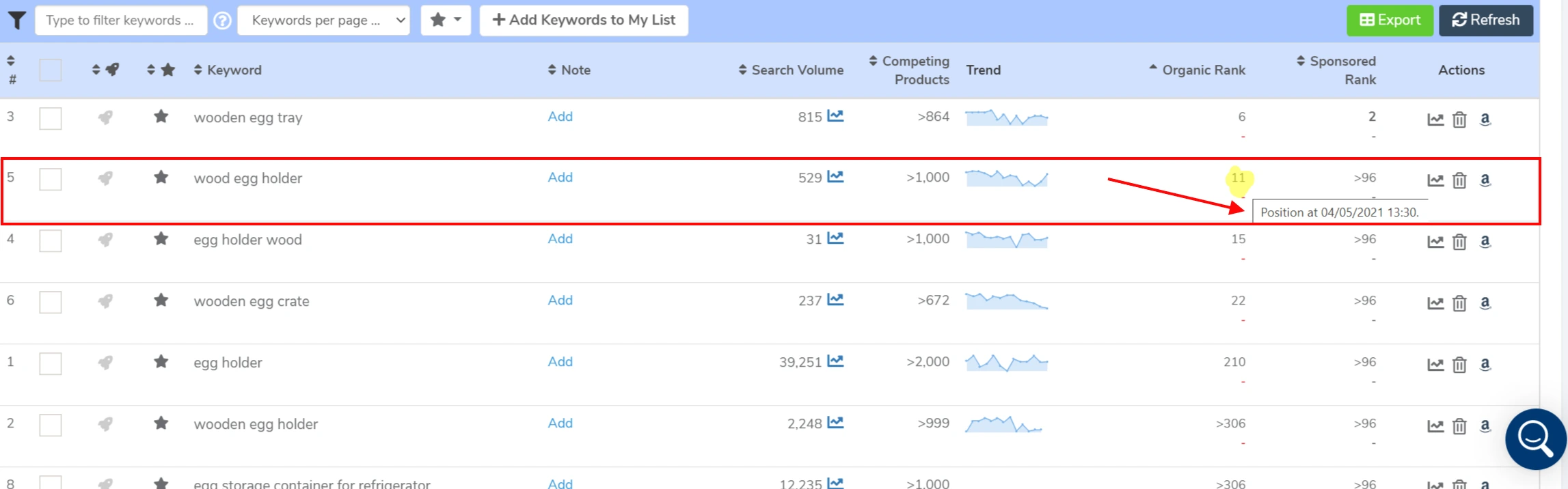Viewport: 1568px width, 489px height.
Task: Expand the Keywords per page dropdown
Action: pos(323,20)
